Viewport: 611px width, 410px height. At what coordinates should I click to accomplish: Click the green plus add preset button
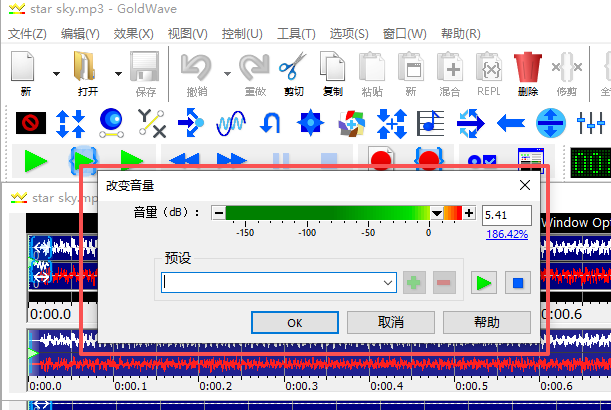[x=414, y=283]
